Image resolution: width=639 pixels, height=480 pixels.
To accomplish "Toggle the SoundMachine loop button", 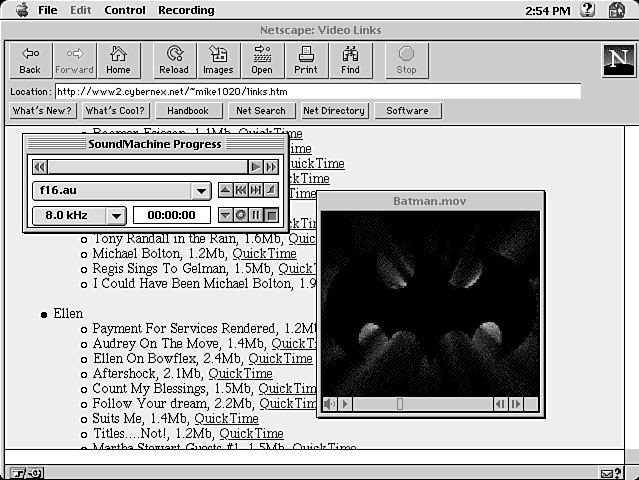I will click(241, 215).
